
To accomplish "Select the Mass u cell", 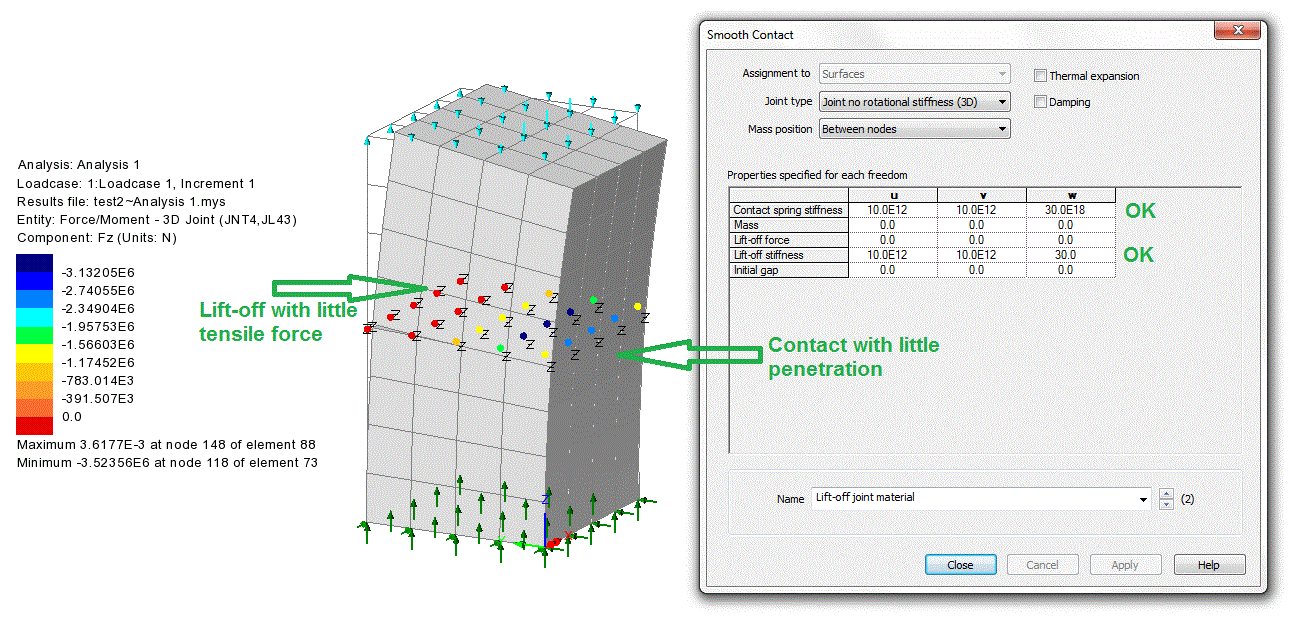I will coord(892,226).
